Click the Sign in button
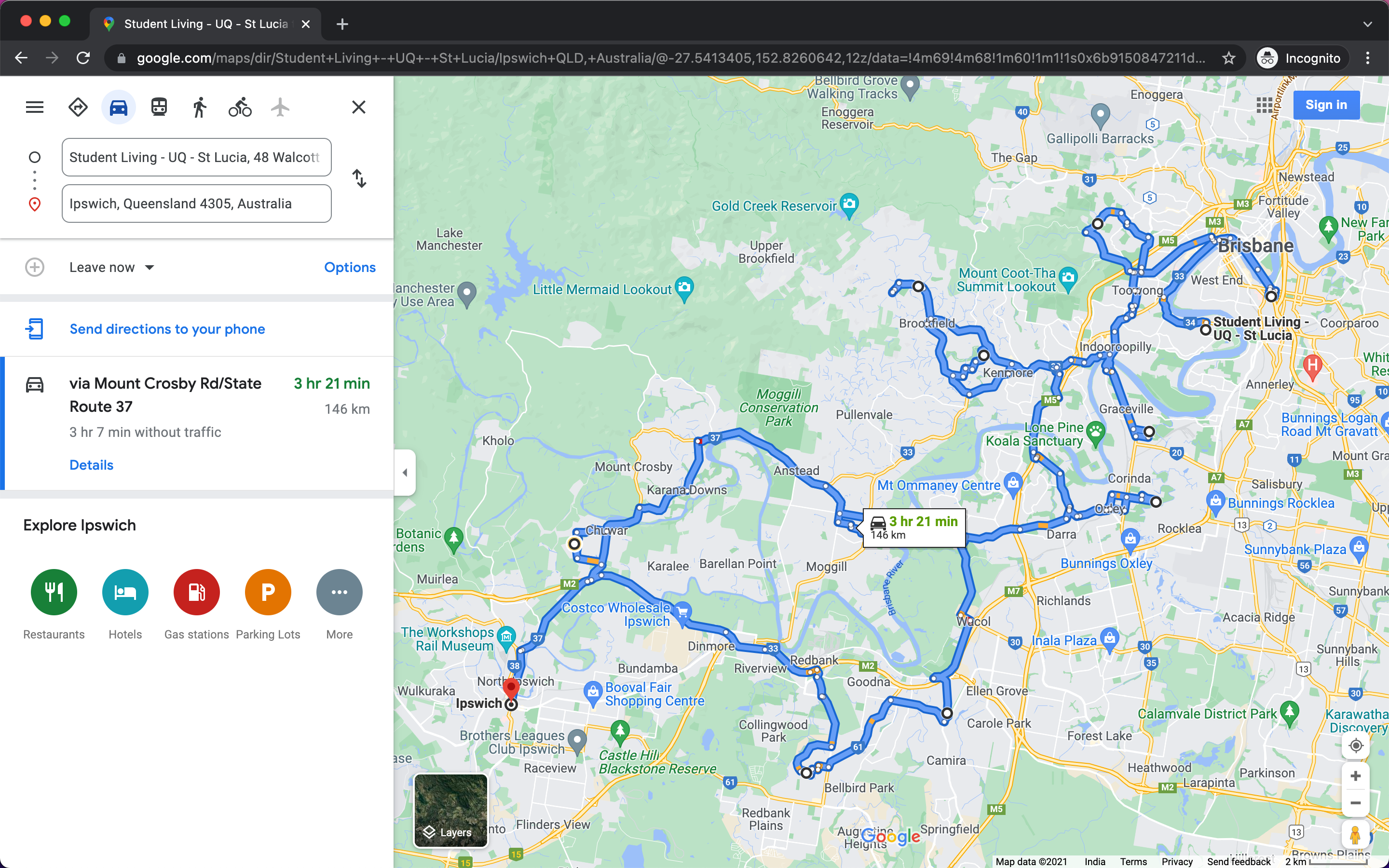Image resolution: width=1389 pixels, height=868 pixels. pyautogui.click(x=1326, y=105)
